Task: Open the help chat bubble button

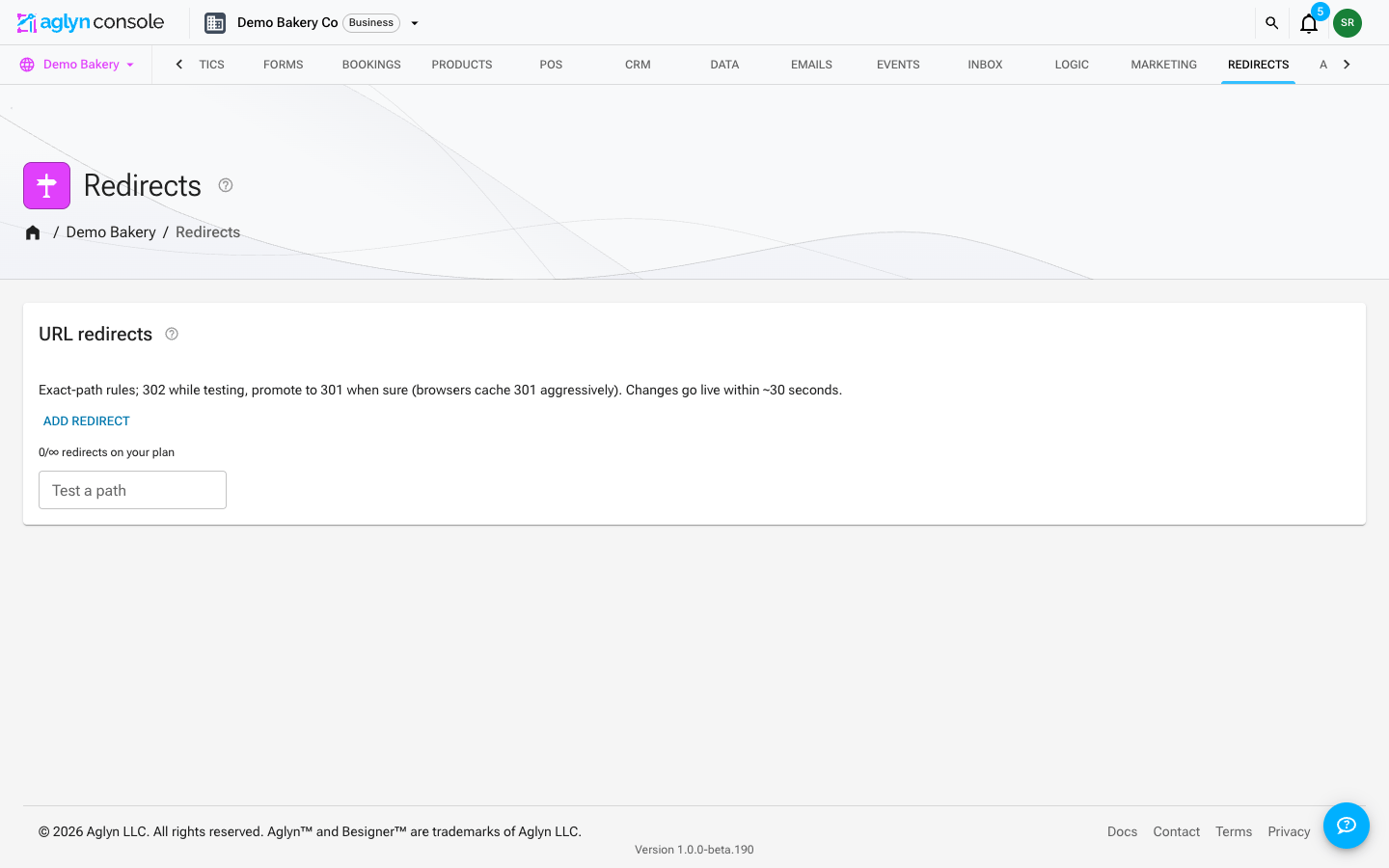Action: pos(1347,826)
